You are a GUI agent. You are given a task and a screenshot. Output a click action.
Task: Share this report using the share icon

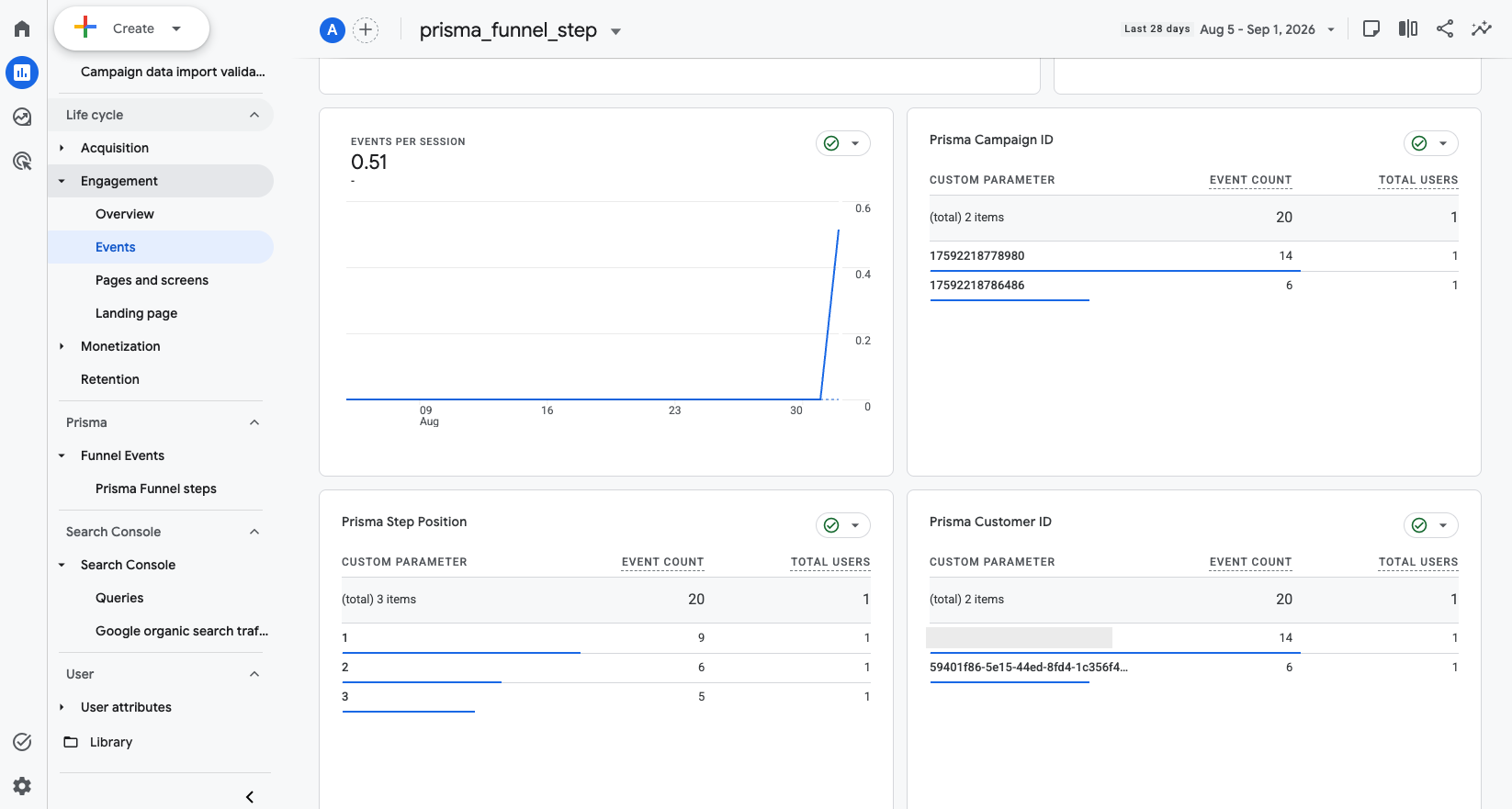click(x=1445, y=28)
